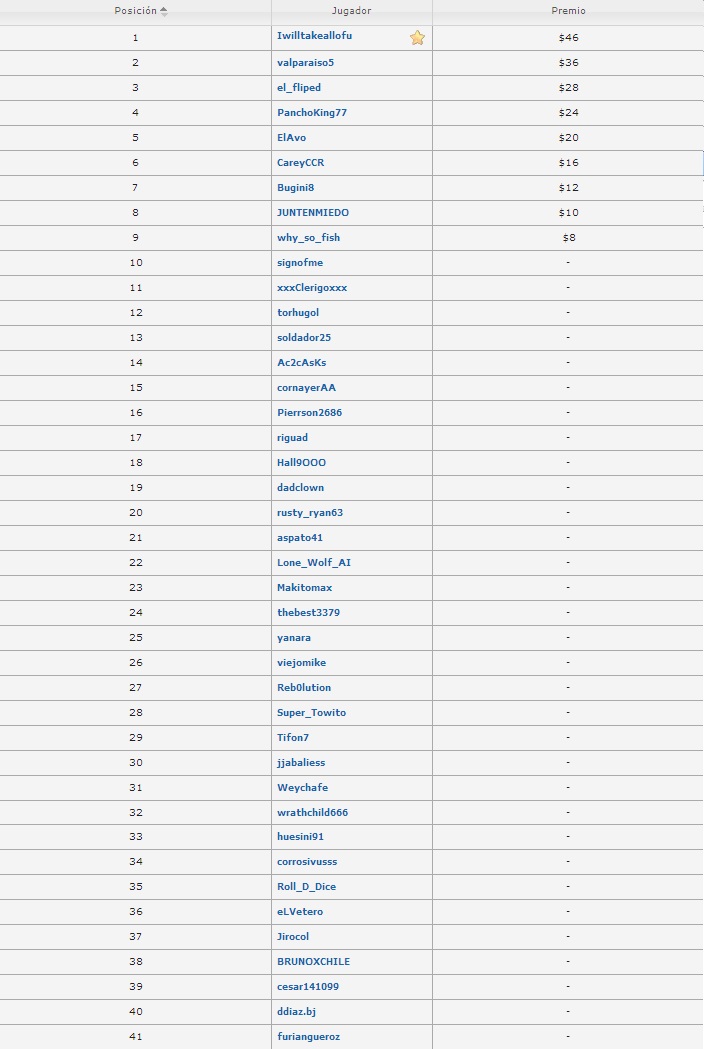View why_so_fish player link

click(x=308, y=237)
